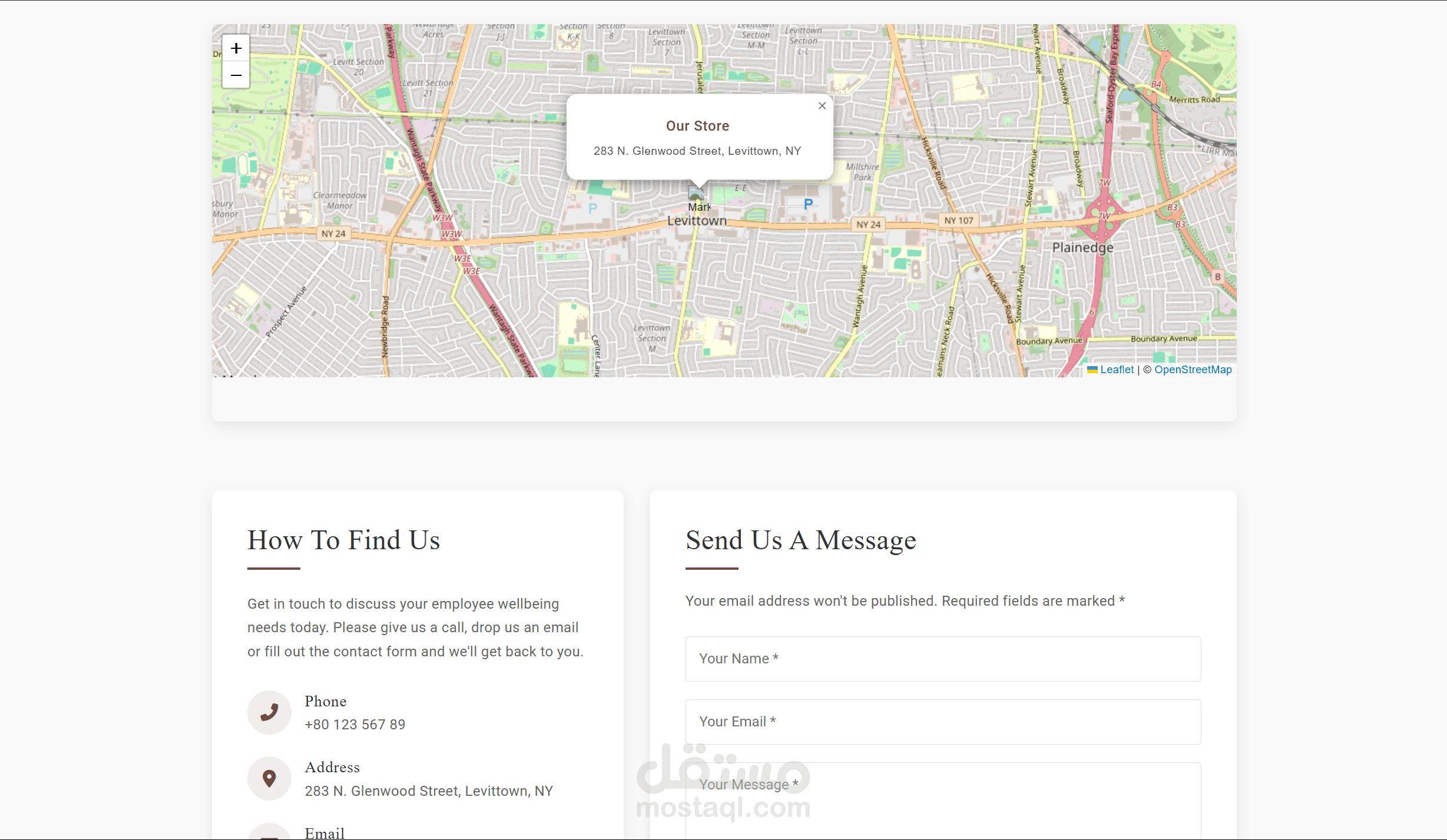Screen dimensions: 1447x840
Task: Click the Plainedge label on the map
Action: tap(1082, 248)
